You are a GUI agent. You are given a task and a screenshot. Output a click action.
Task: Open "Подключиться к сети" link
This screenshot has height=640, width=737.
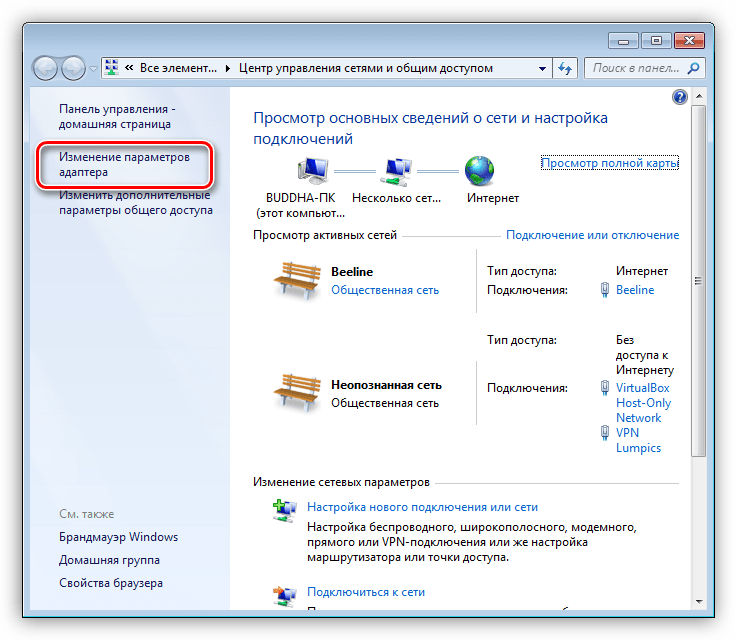click(366, 592)
